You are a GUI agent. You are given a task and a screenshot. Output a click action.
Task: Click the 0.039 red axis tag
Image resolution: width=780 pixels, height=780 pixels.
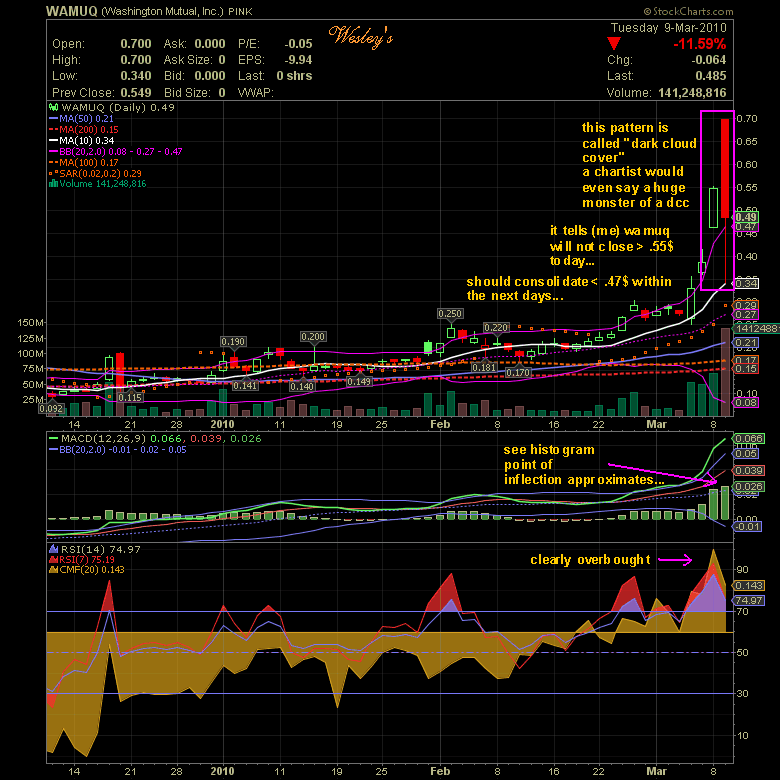(749, 470)
